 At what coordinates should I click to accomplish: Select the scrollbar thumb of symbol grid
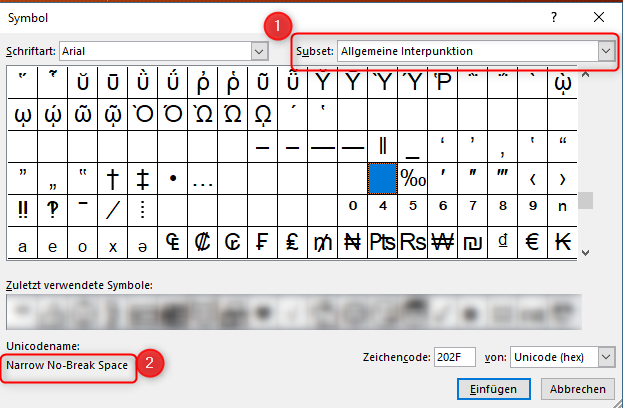coord(585,201)
